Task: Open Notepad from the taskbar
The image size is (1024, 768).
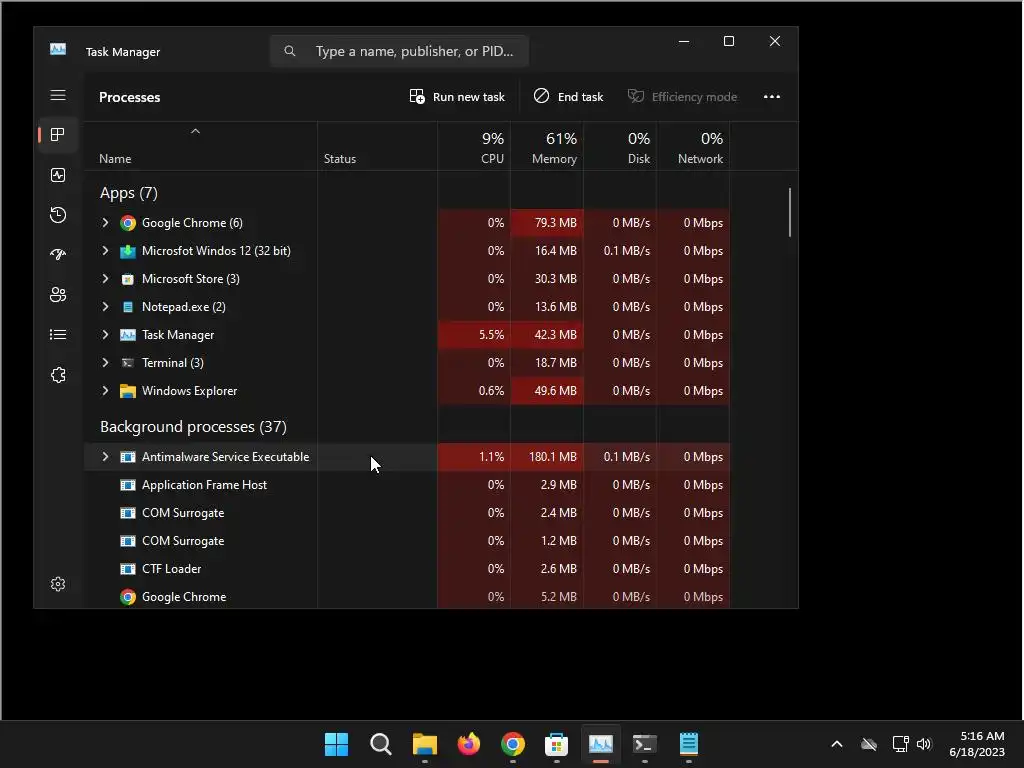Action: tap(689, 744)
